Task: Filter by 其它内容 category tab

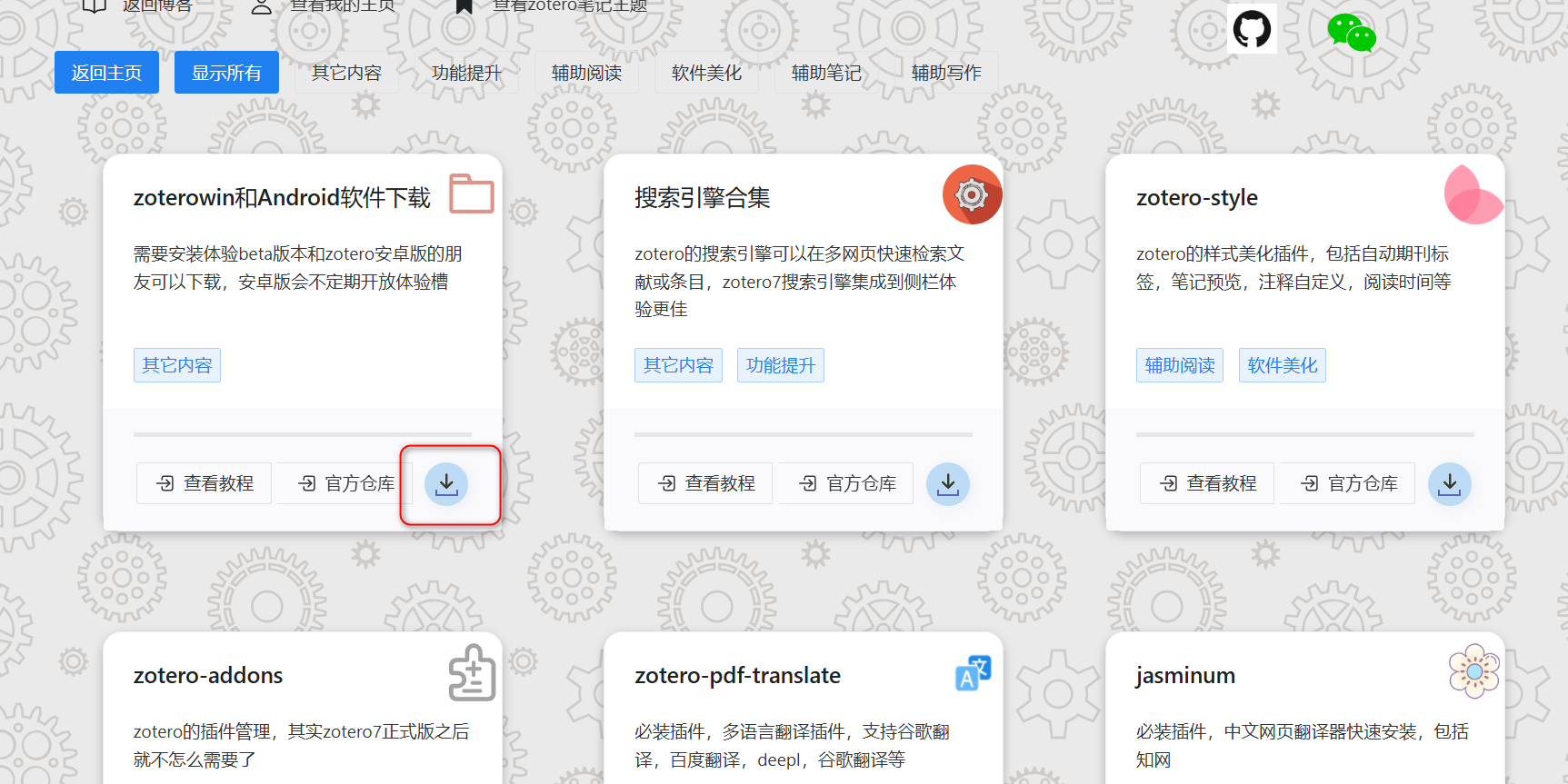Action: (346, 73)
